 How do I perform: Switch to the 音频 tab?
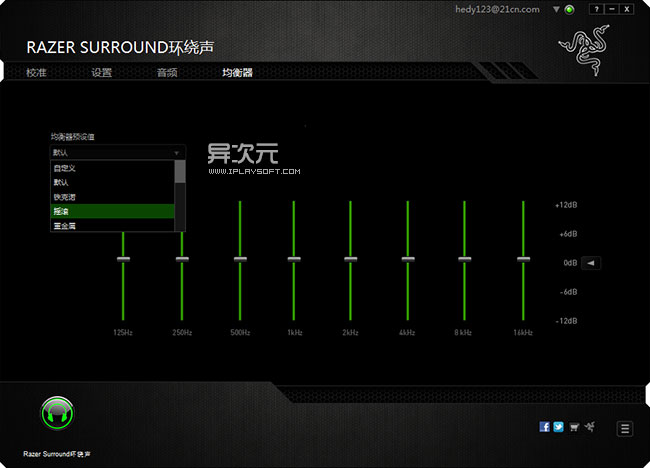167,73
